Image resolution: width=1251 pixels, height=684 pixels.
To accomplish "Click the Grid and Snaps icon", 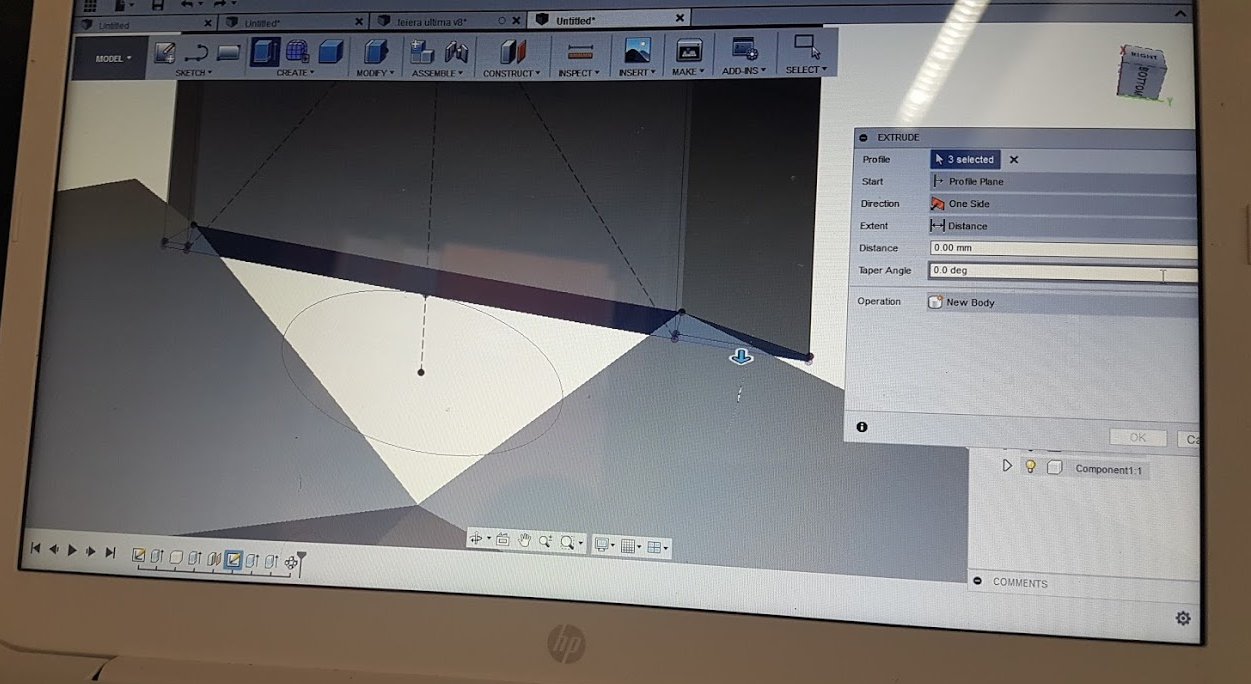I will [x=628, y=546].
